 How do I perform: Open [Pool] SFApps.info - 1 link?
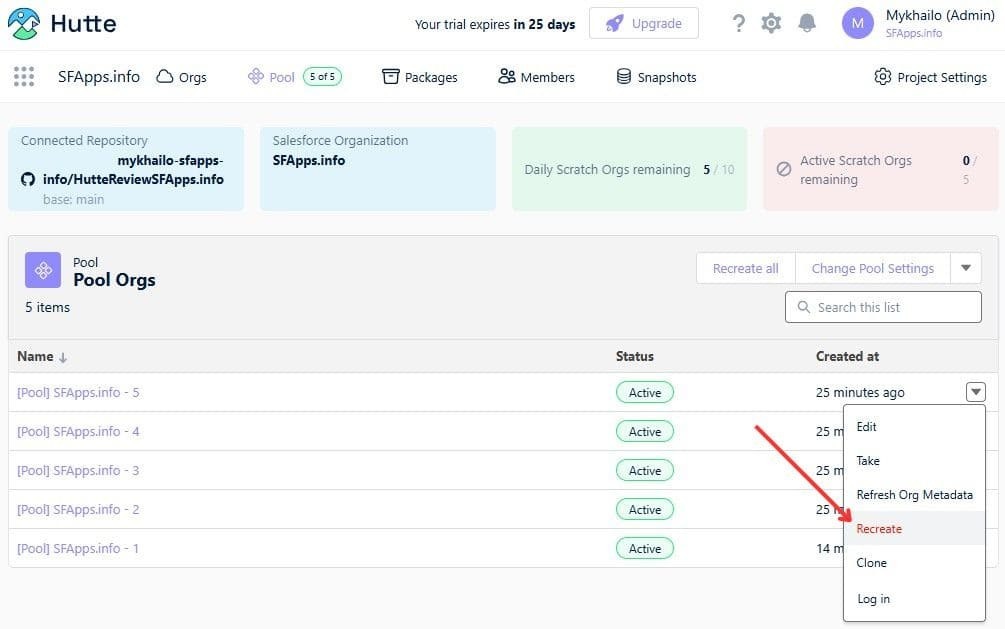[x=78, y=548]
